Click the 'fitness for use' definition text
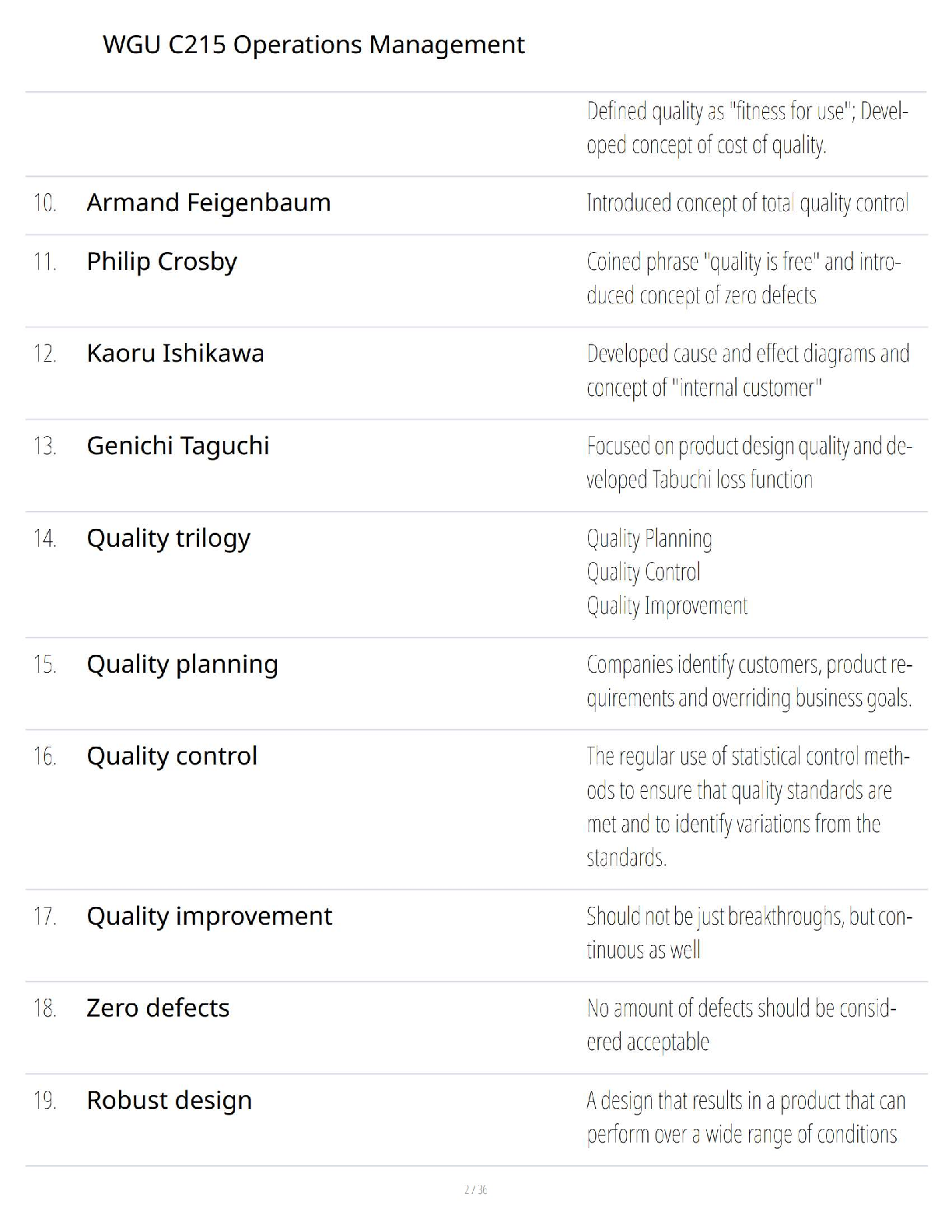The image size is (952, 1232). click(747, 128)
